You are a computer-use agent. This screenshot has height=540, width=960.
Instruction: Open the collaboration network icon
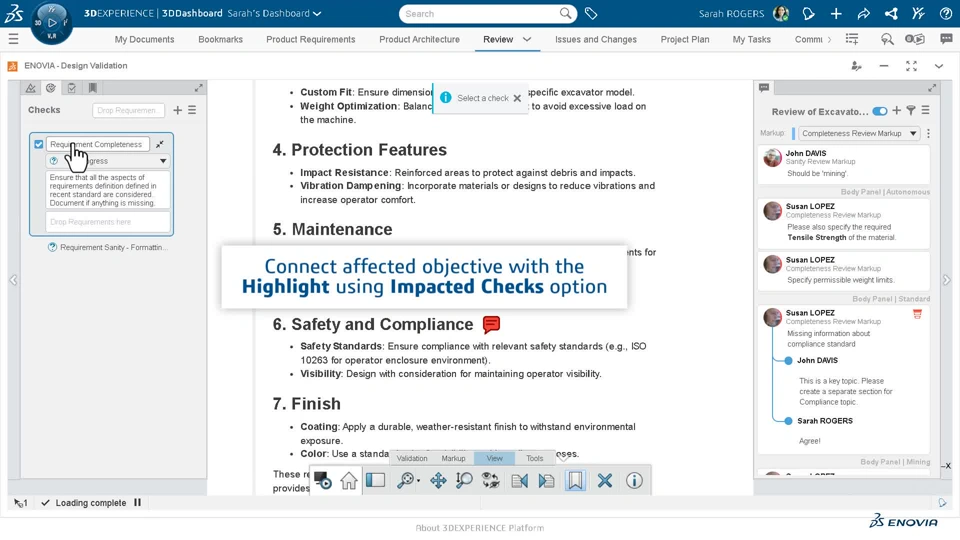891,13
